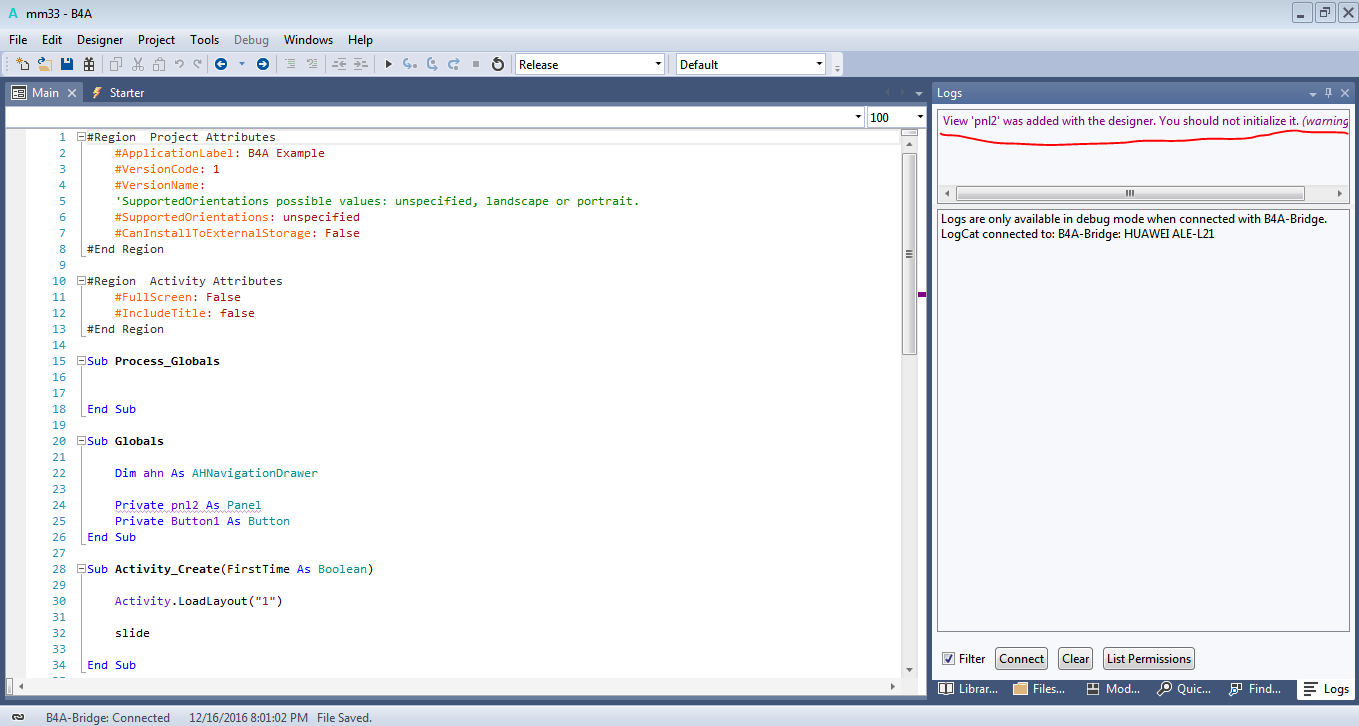Open the Release build configuration dropdown
Image resolution: width=1359 pixels, height=726 pixels.
pos(658,64)
